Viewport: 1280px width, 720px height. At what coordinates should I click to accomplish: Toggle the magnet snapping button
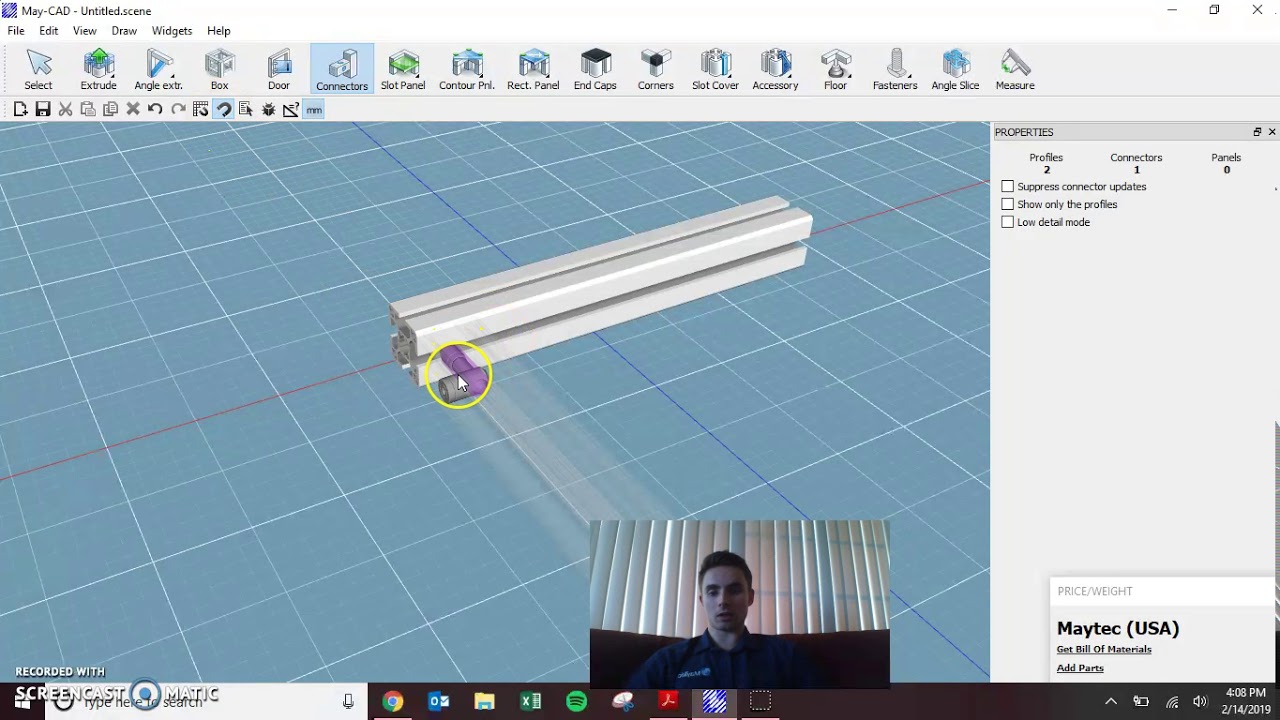224,109
